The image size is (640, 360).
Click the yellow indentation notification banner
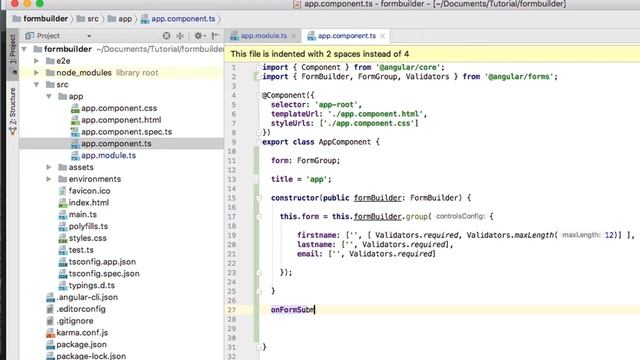click(x=432, y=54)
